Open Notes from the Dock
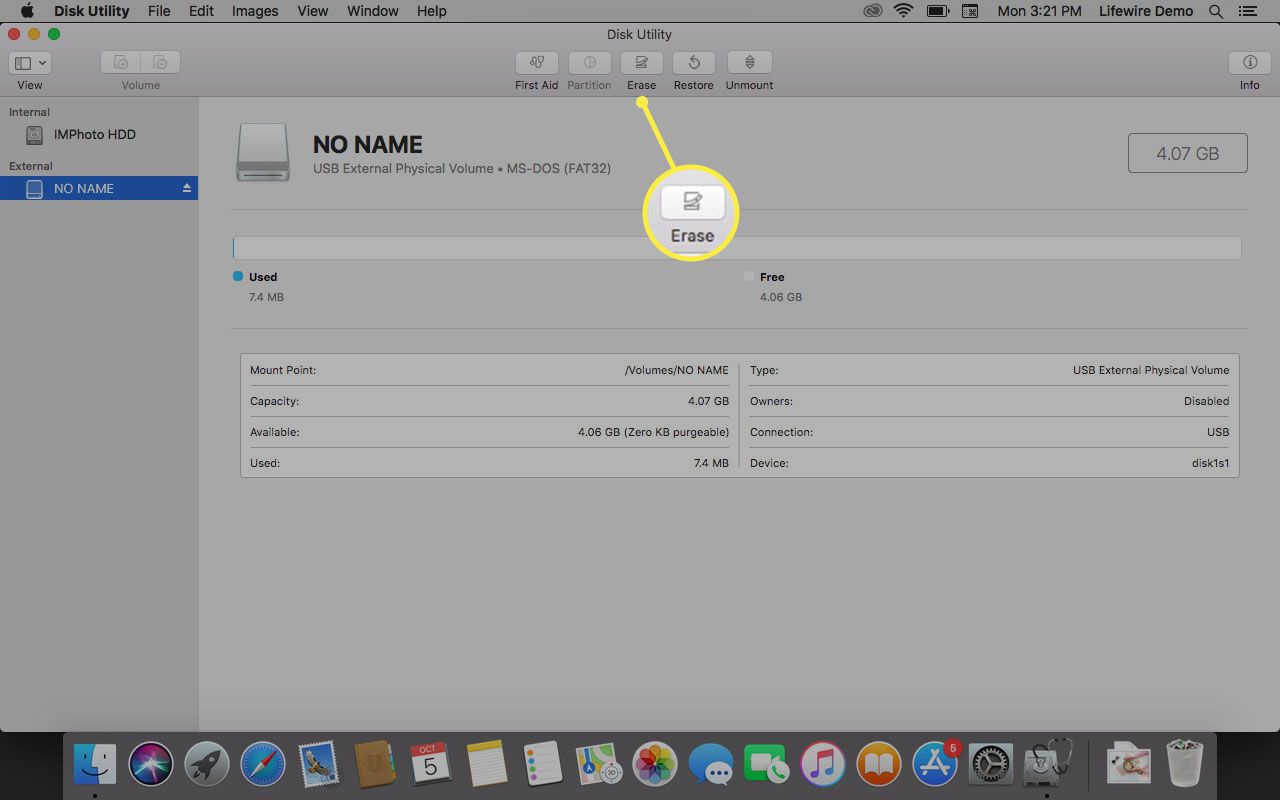This screenshot has height=800, width=1280. (487, 765)
